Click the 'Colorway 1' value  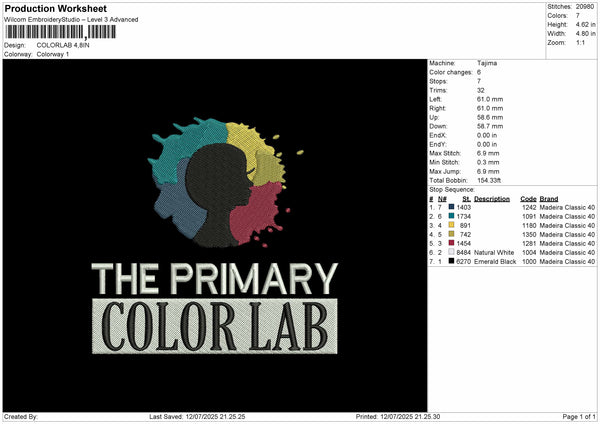(53, 54)
